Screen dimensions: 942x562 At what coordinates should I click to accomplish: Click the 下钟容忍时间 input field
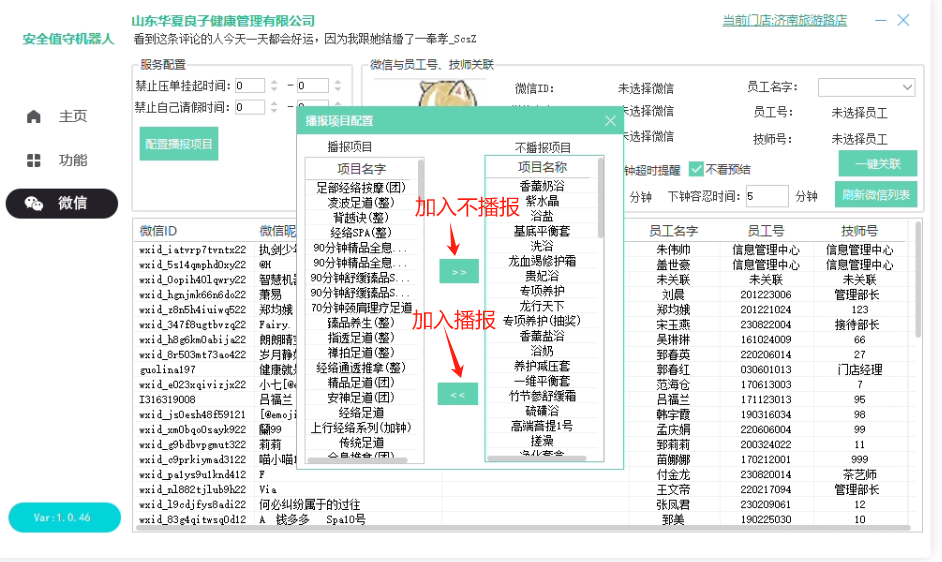[766, 196]
